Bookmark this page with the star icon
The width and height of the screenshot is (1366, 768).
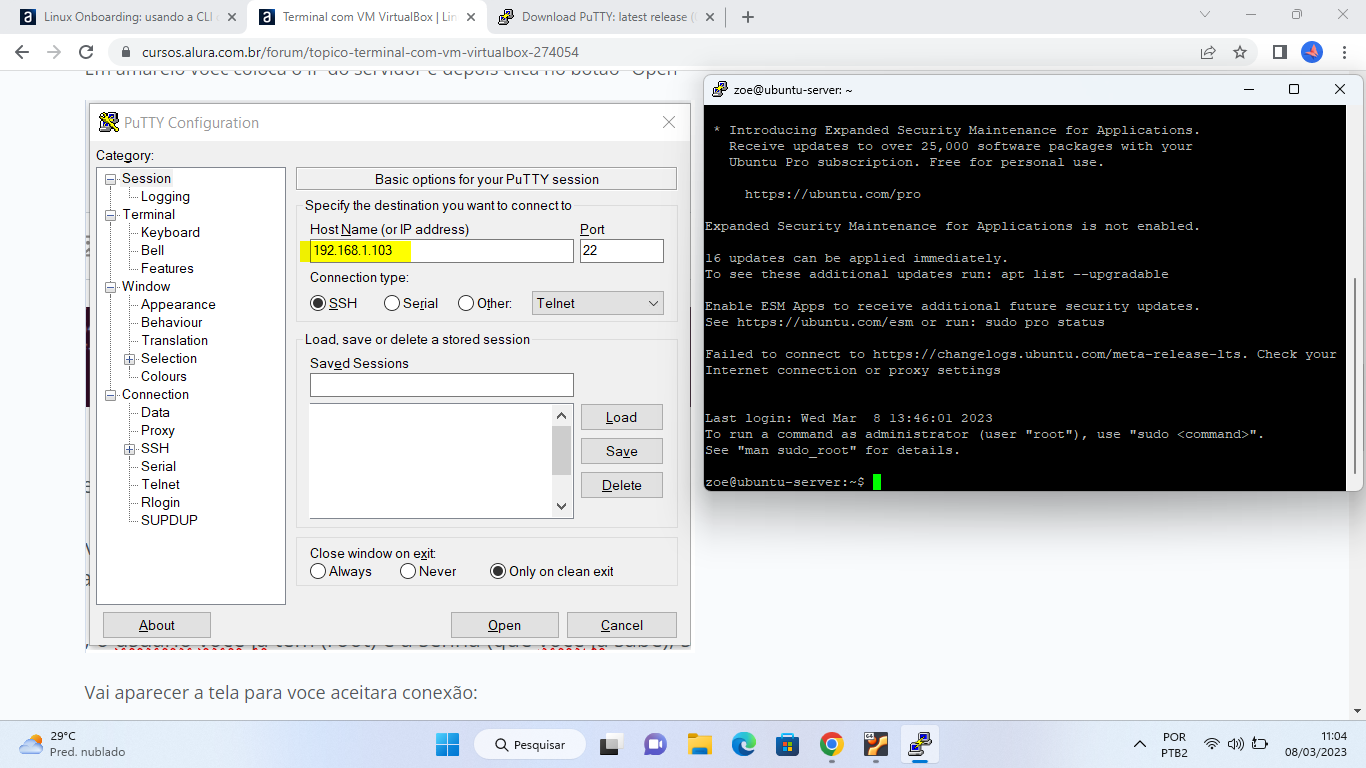pos(1240,52)
